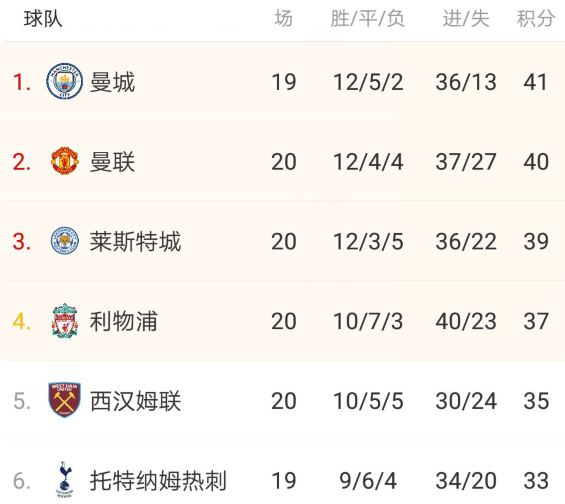Click 利物浦's 40/23 goals value
The image size is (565, 504).
[466, 321]
